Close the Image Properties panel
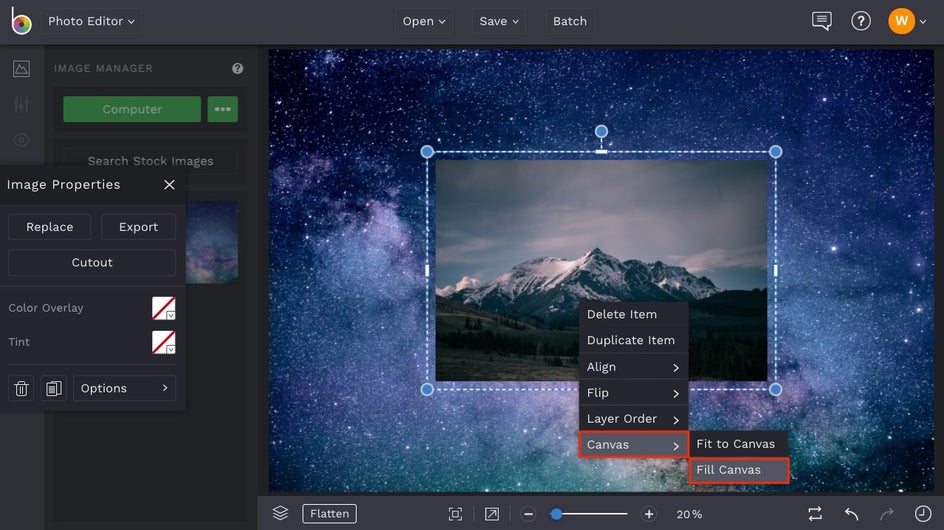Screen dimensions: 944x530 point(169,185)
